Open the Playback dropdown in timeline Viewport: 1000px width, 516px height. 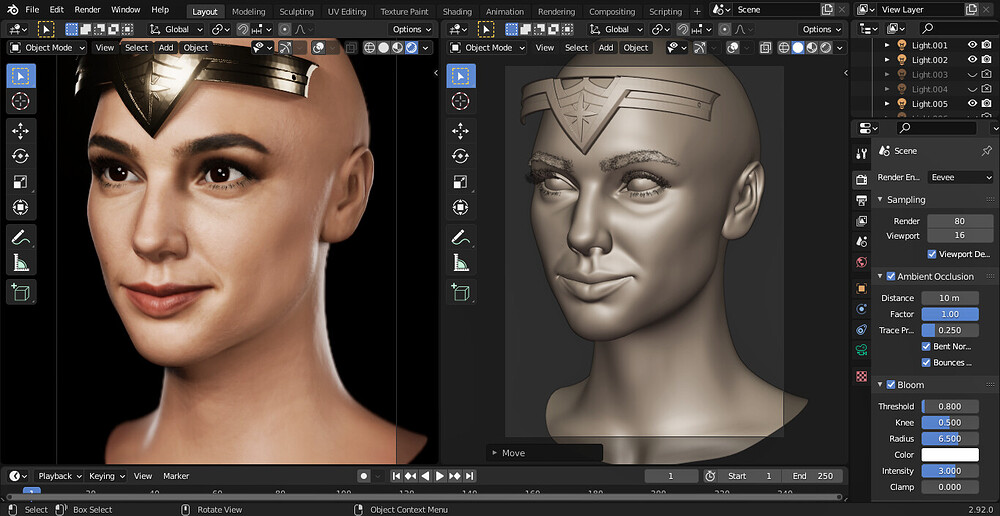pyautogui.click(x=59, y=476)
